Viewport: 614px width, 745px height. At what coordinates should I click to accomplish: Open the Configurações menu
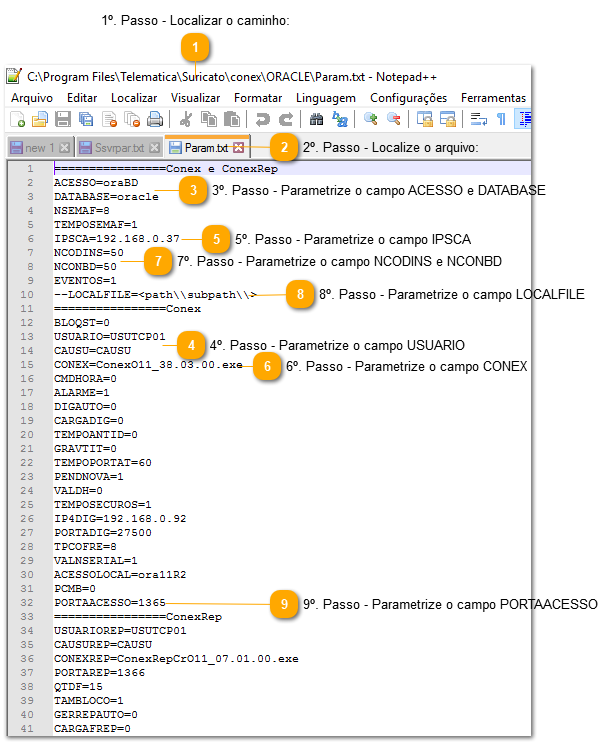(x=408, y=98)
